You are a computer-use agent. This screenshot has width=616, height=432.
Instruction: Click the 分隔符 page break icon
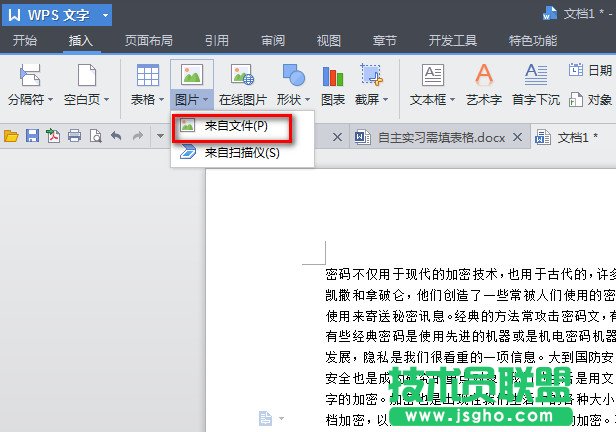[30, 75]
